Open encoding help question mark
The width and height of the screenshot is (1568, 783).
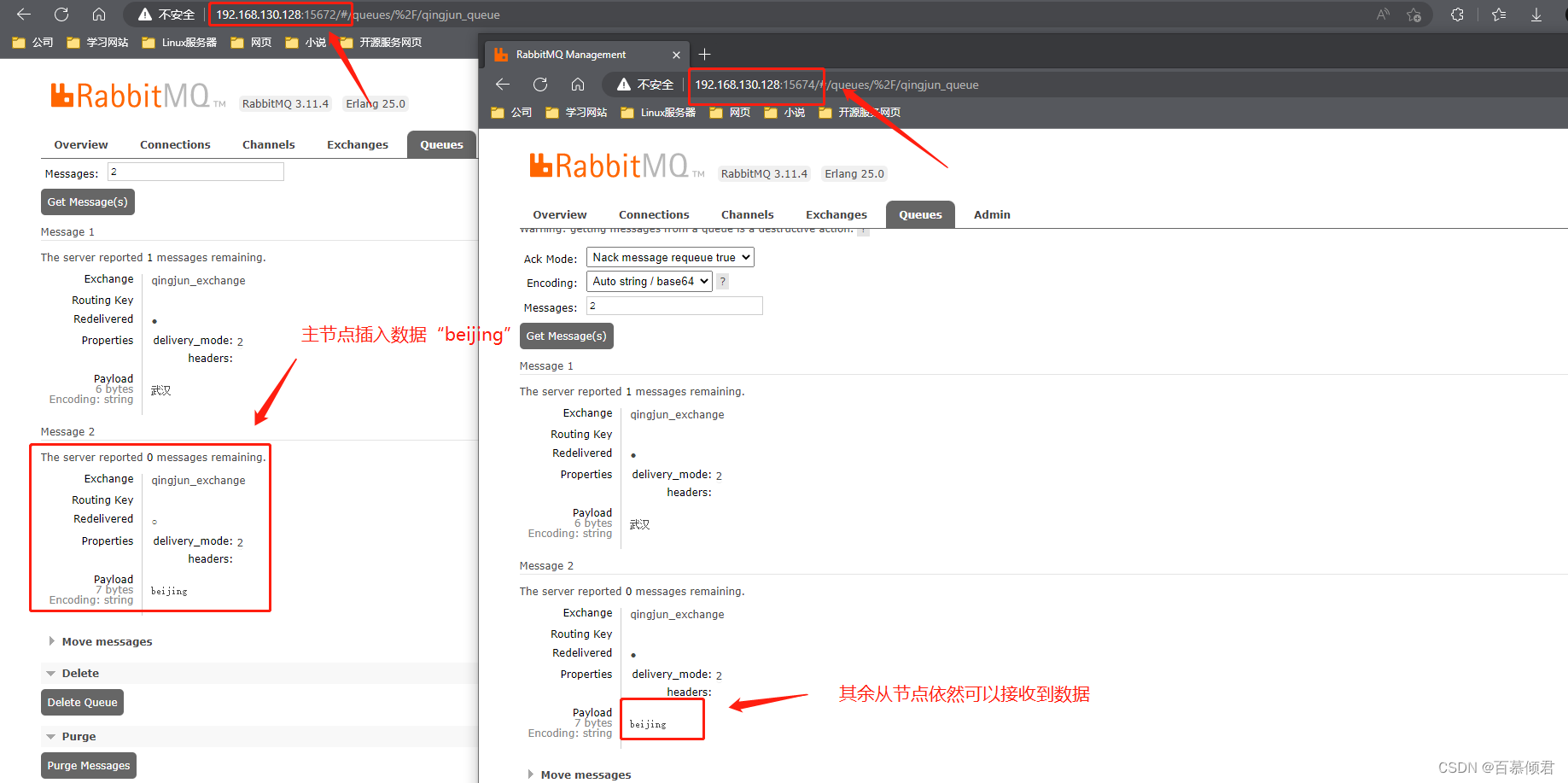[x=723, y=281]
